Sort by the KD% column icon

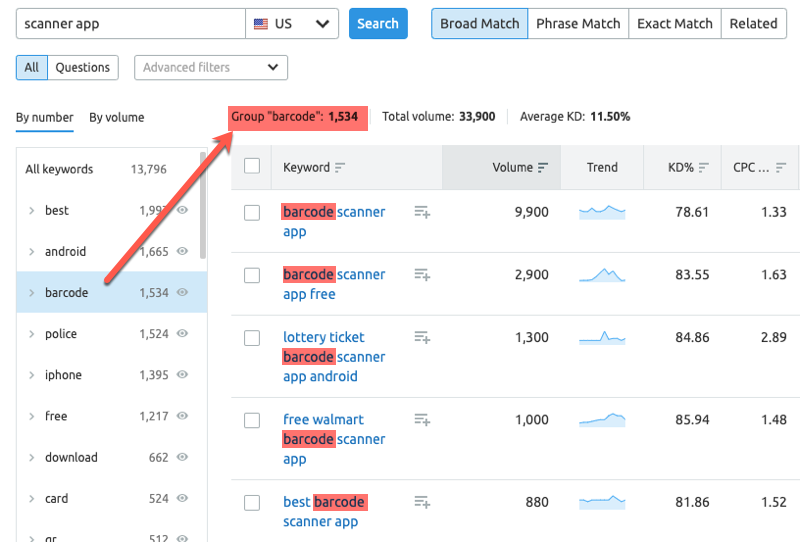coord(704,168)
